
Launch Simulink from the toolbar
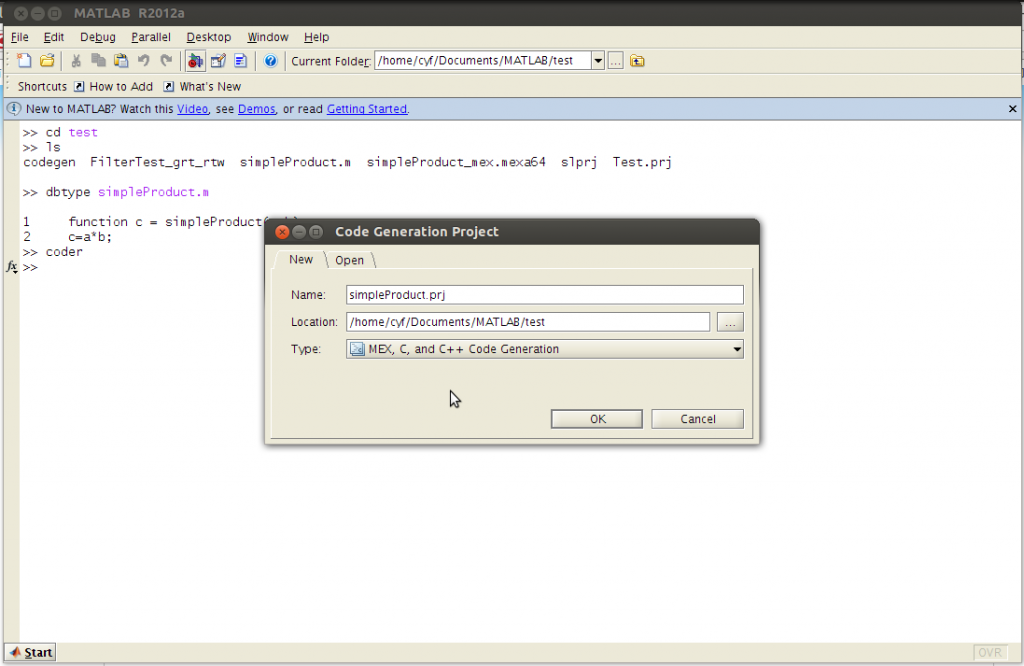pos(195,61)
